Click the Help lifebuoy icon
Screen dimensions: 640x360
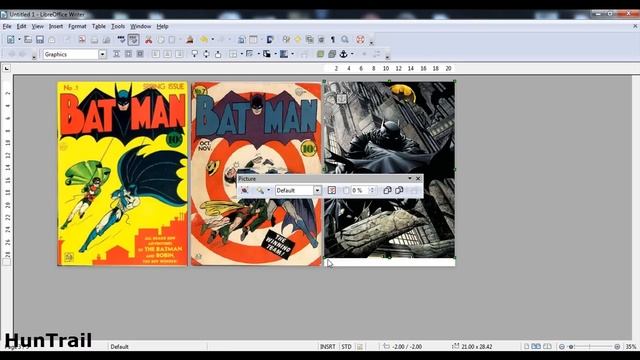360,40
